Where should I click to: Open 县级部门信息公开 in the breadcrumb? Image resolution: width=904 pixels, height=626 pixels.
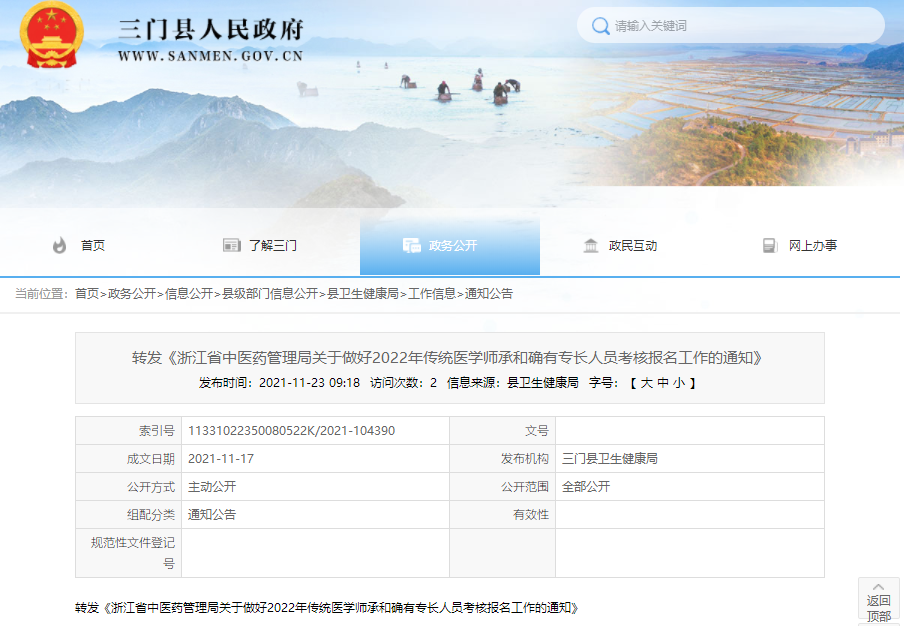270,294
